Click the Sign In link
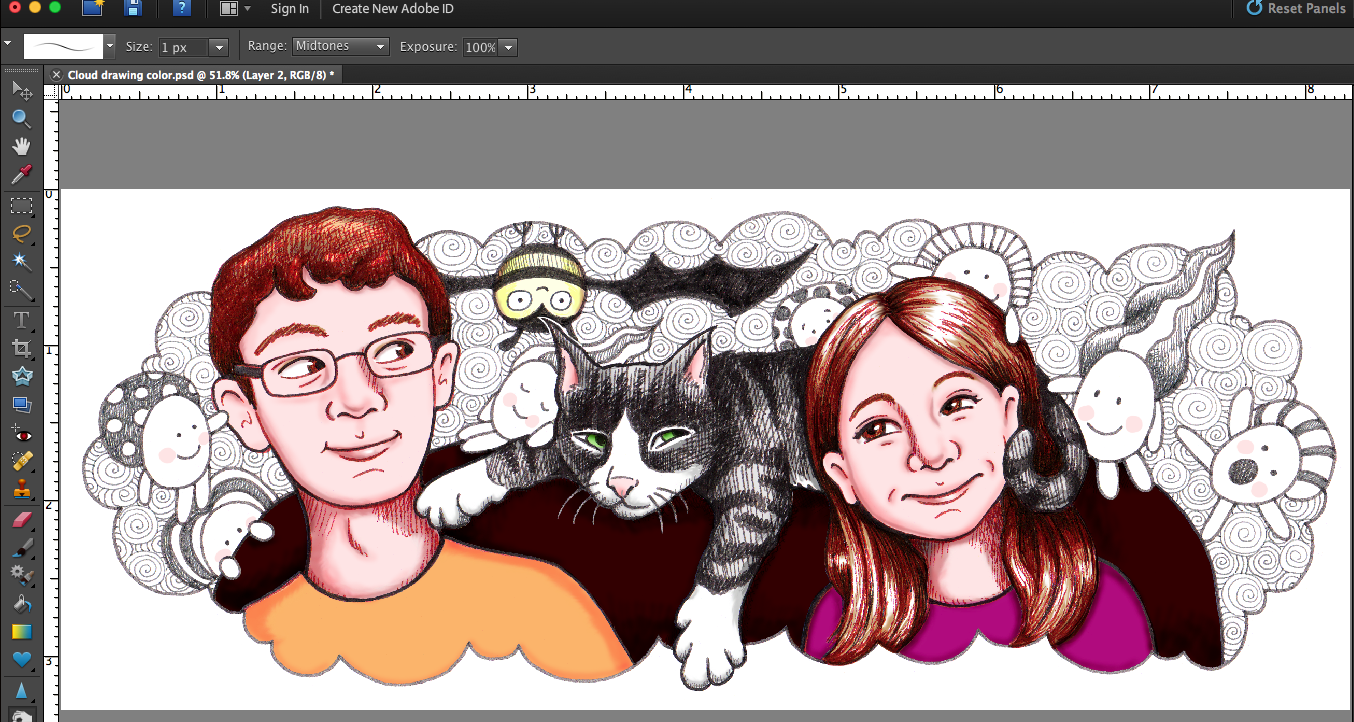Image resolution: width=1354 pixels, height=722 pixels. (290, 8)
